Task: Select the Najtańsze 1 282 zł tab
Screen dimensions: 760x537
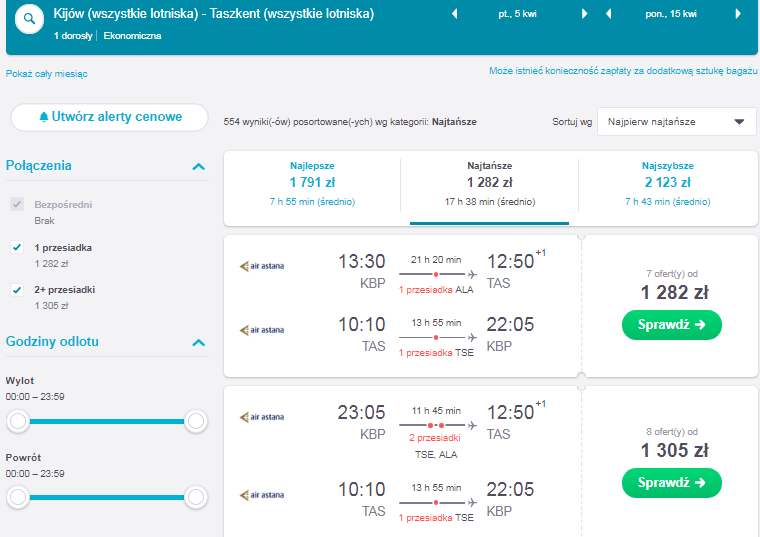Action: (490, 184)
